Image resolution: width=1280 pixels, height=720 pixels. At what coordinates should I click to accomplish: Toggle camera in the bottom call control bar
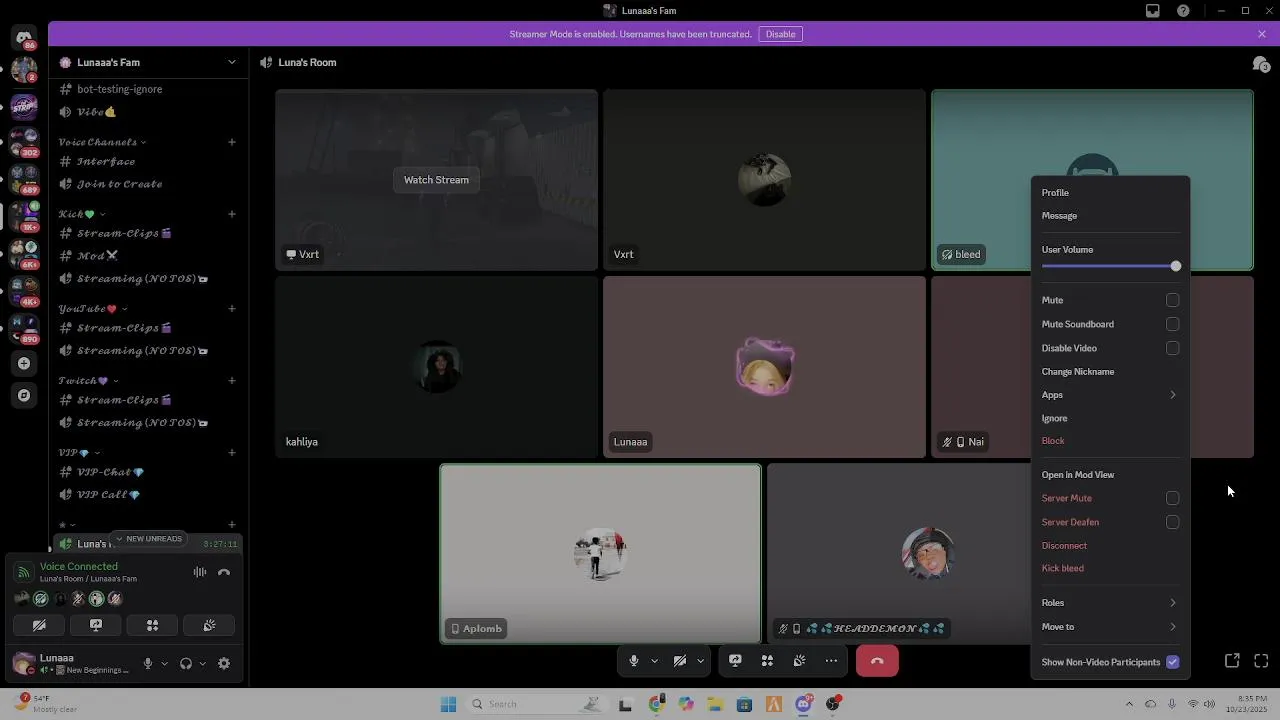click(x=680, y=661)
